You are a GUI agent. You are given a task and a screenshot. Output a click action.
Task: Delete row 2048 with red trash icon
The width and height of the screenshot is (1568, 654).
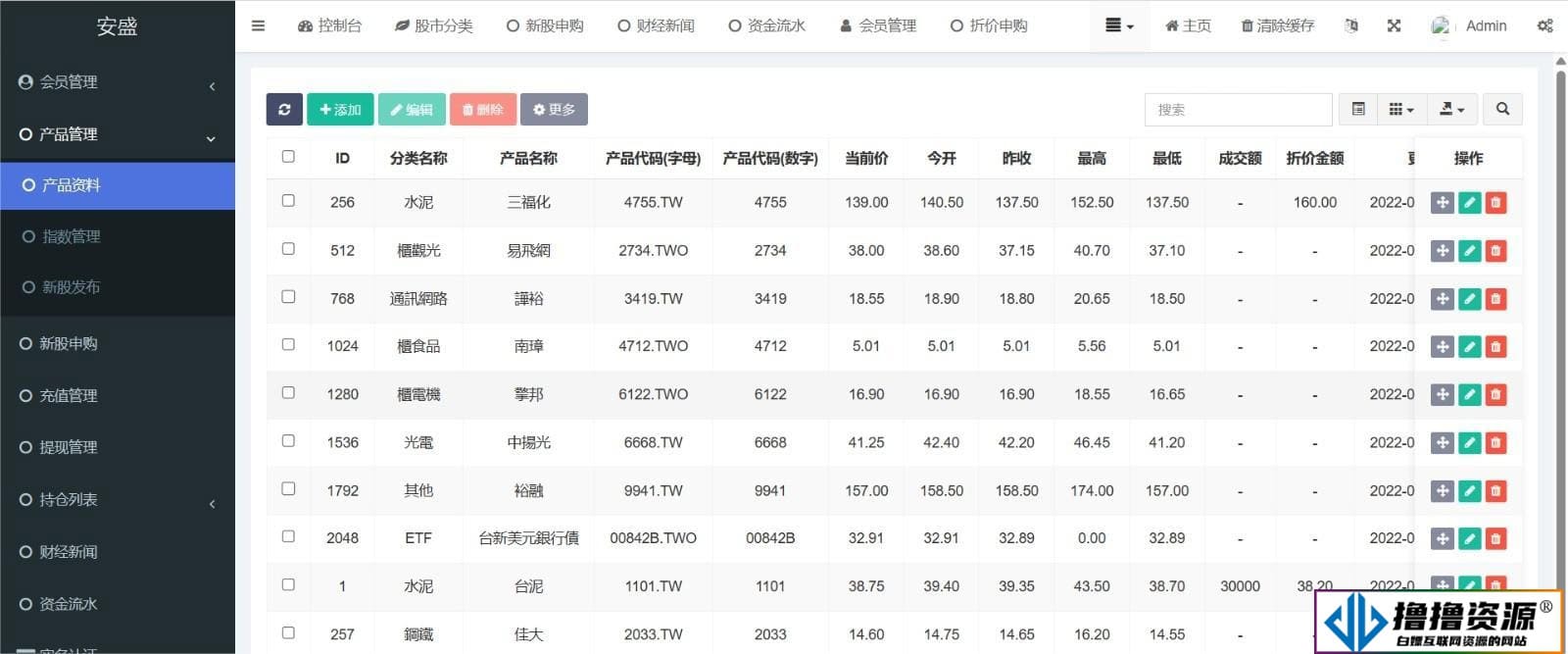[1495, 538]
